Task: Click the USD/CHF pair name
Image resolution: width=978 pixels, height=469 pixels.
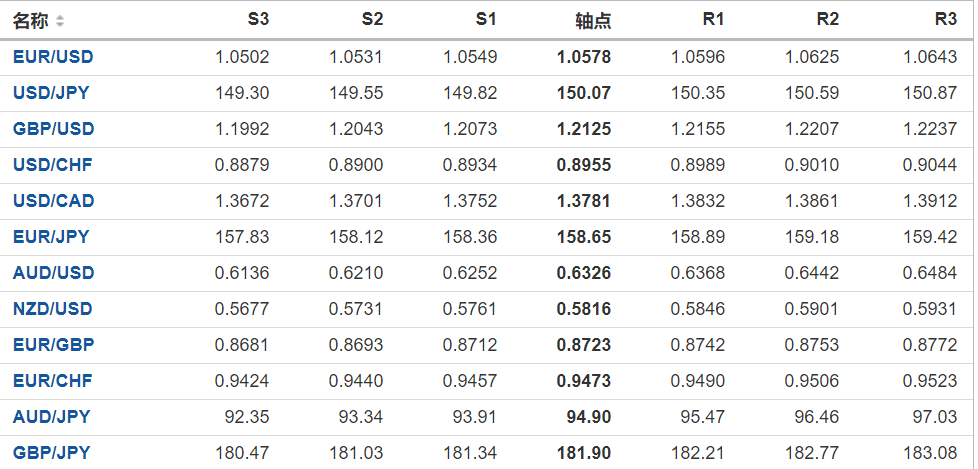Action: click(x=52, y=165)
